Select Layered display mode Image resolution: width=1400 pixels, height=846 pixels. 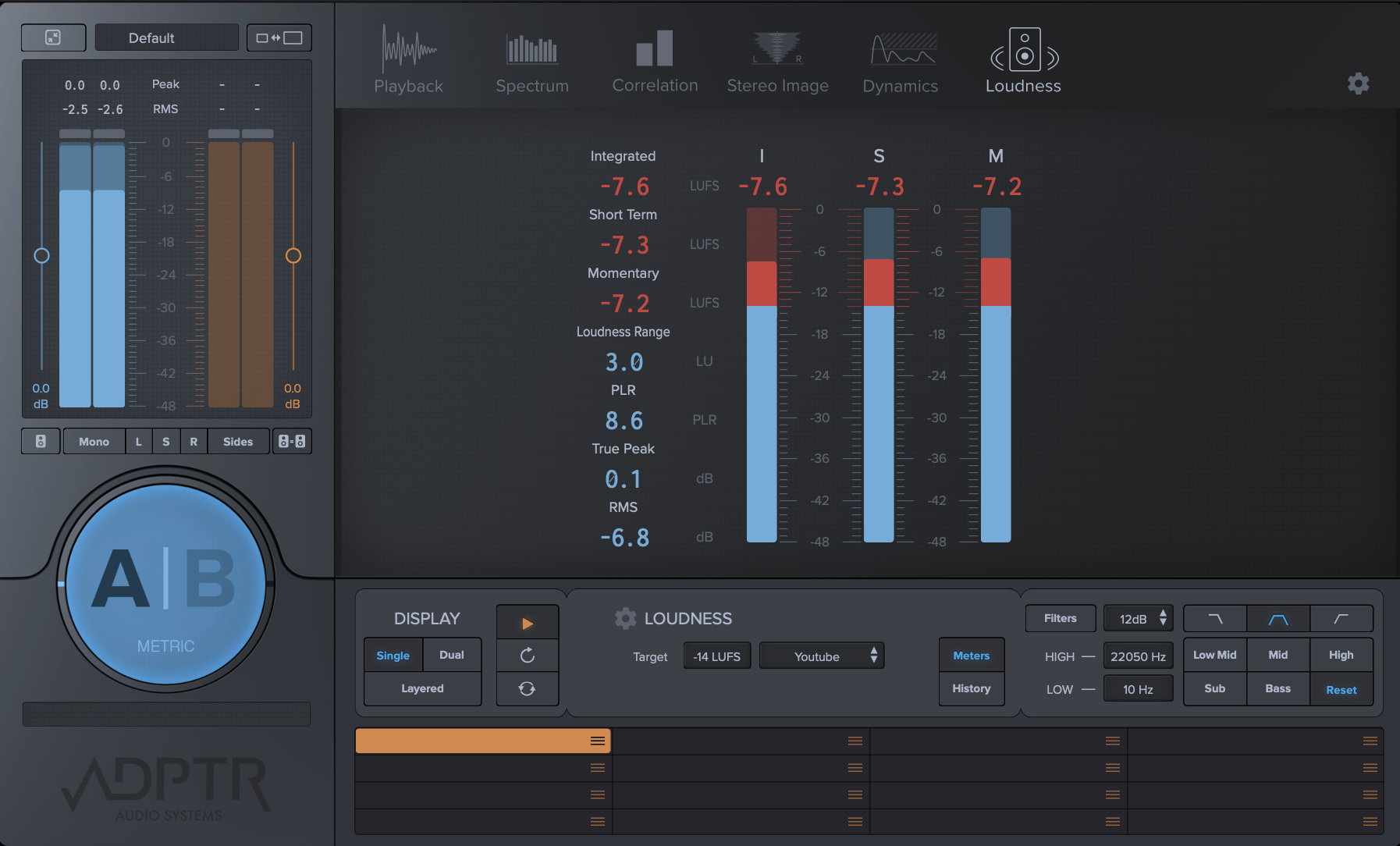pos(422,688)
